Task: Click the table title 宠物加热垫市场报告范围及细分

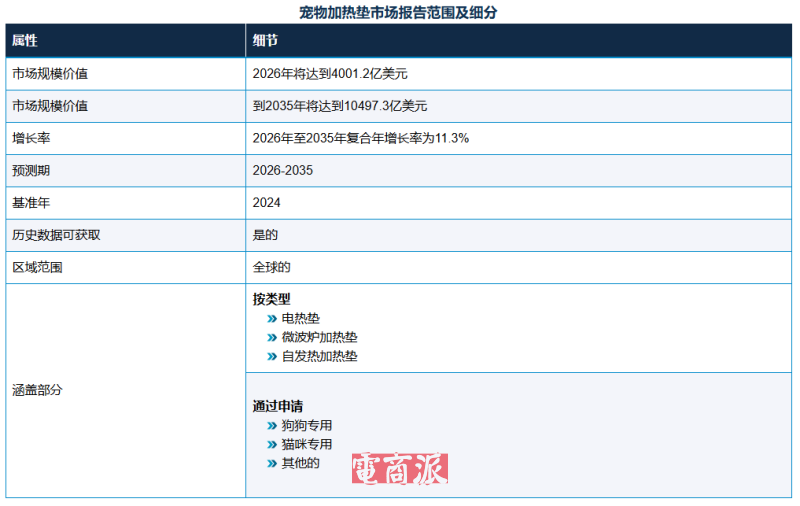Action: tap(399, 12)
